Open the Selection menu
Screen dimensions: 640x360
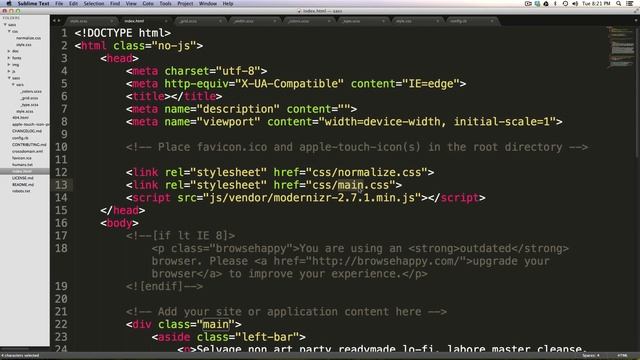click(94, 3)
